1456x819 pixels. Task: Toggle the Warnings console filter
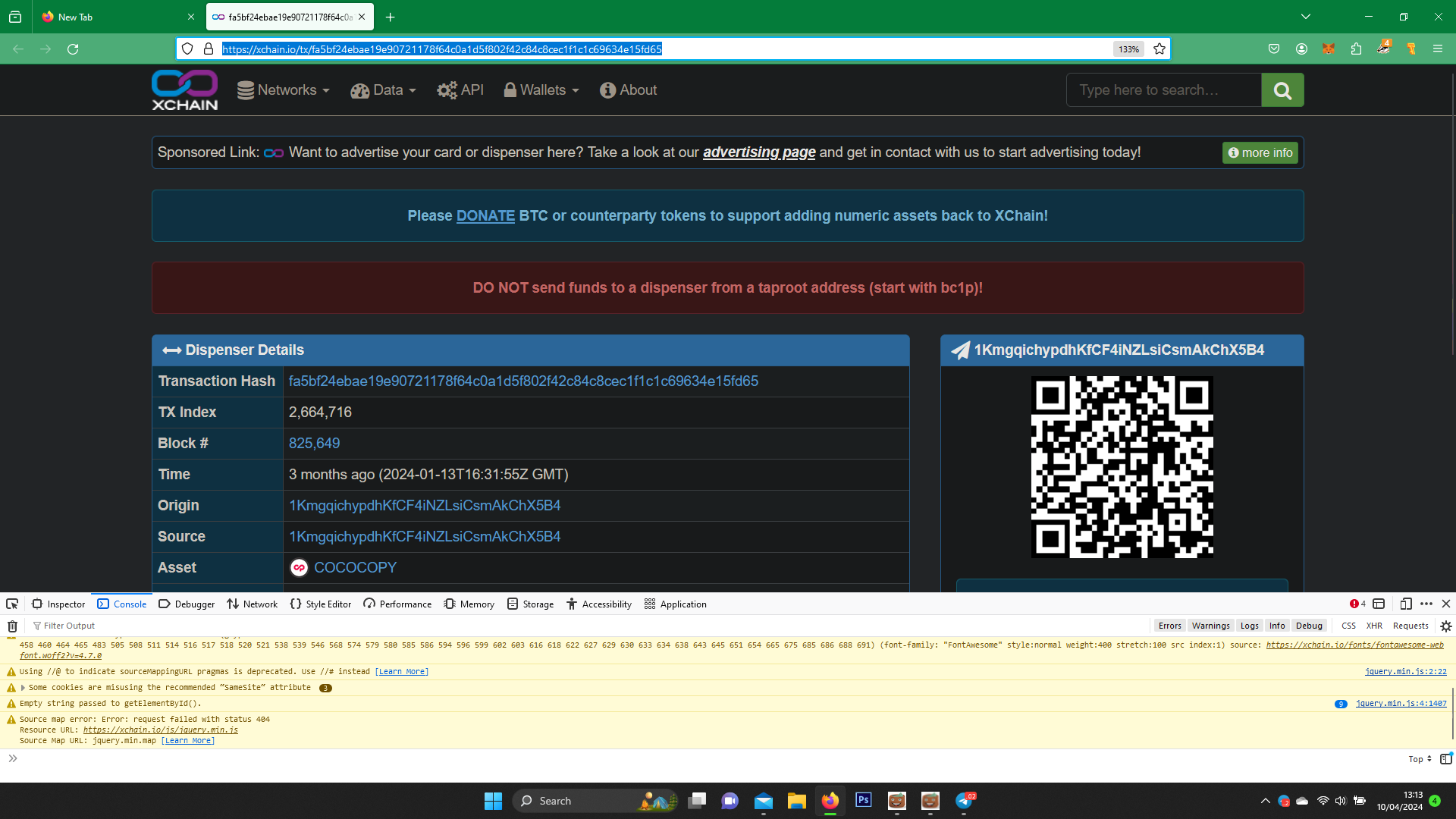pyautogui.click(x=1210, y=626)
